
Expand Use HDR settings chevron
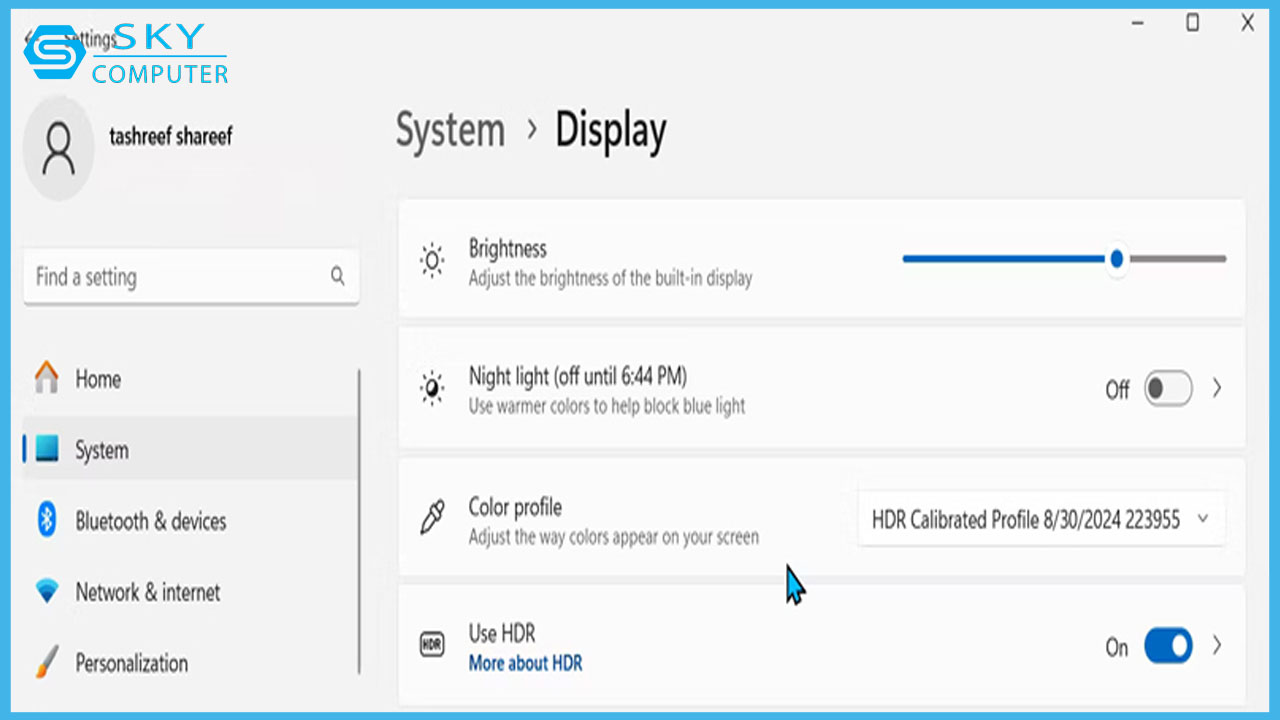1217,646
